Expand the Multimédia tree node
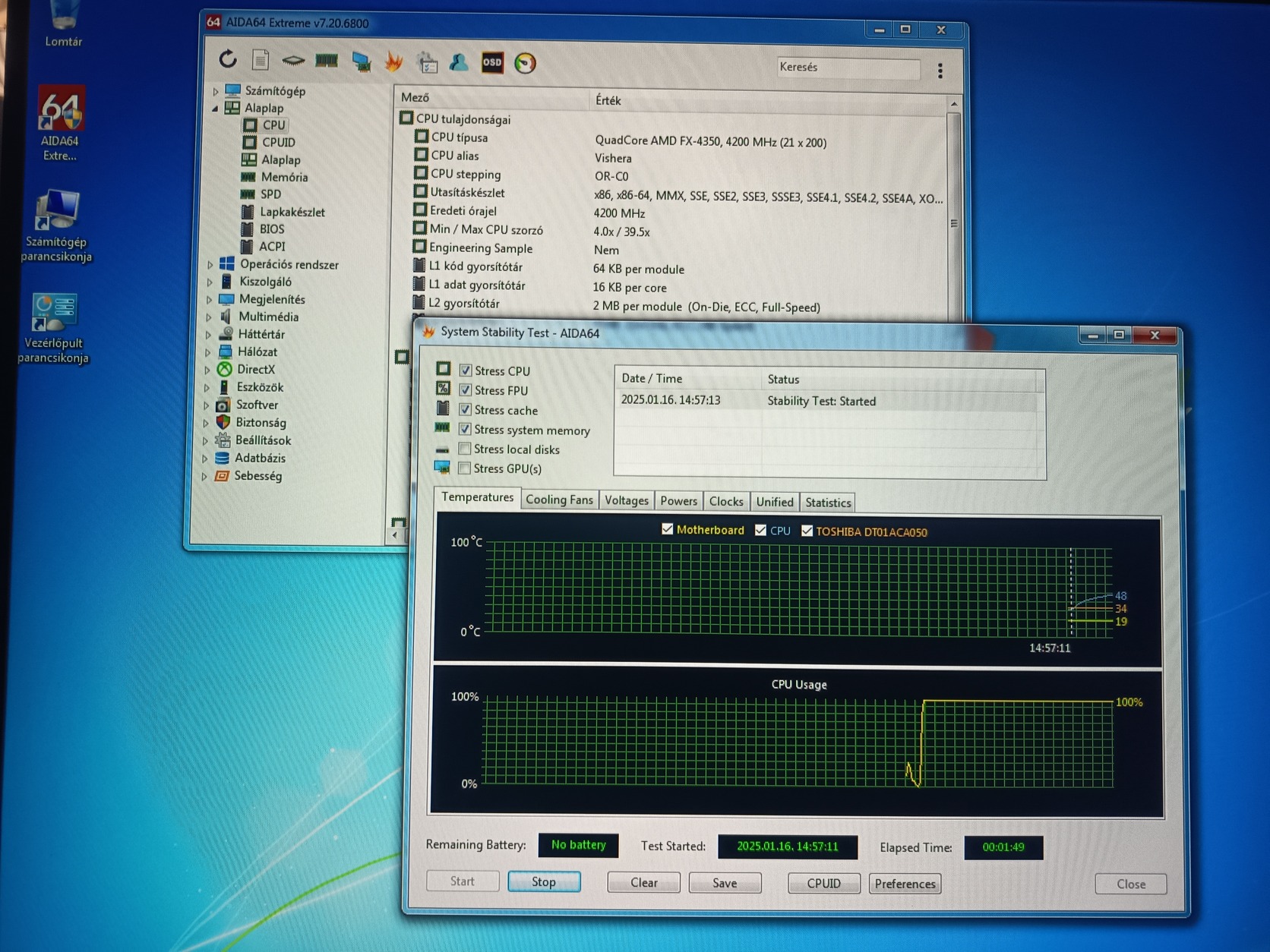Viewport: 1270px width, 952px height. tap(209, 317)
